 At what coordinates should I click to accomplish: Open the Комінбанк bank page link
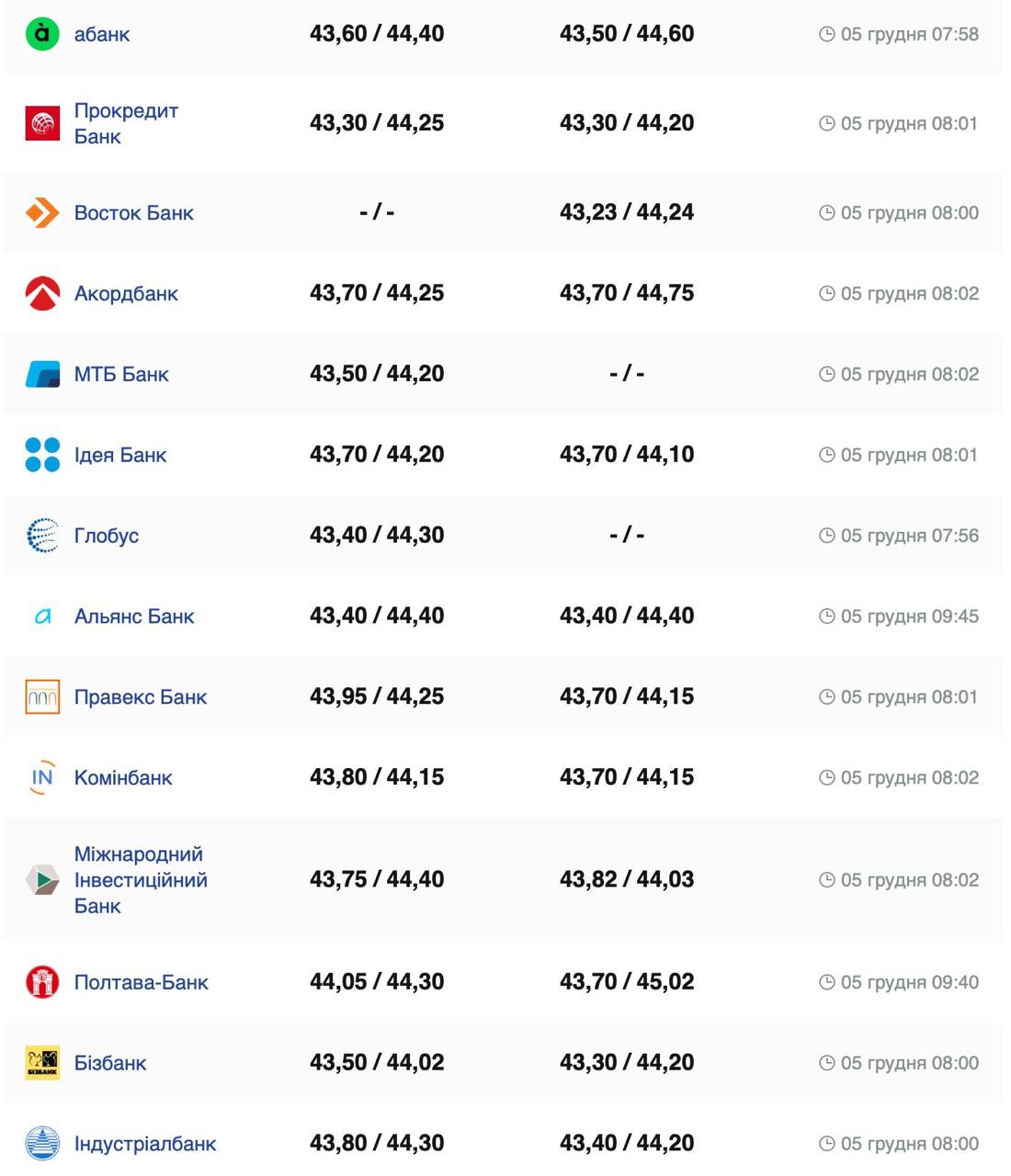click(x=123, y=778)
